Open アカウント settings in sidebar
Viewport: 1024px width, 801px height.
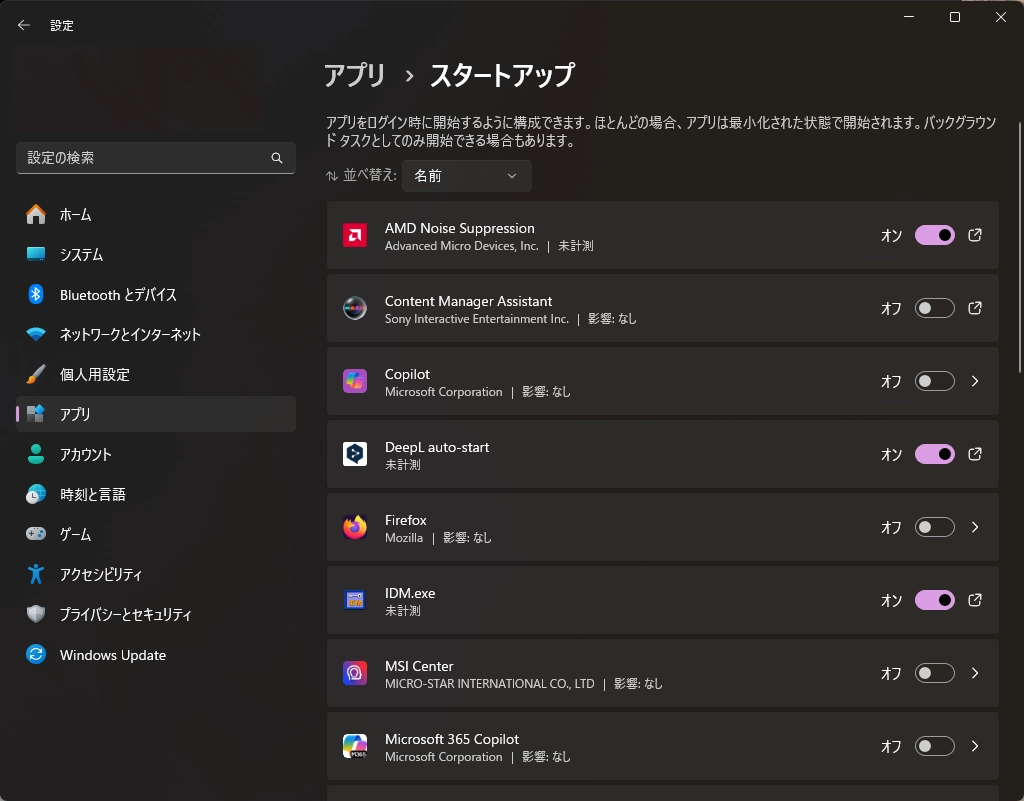(156, 454)
